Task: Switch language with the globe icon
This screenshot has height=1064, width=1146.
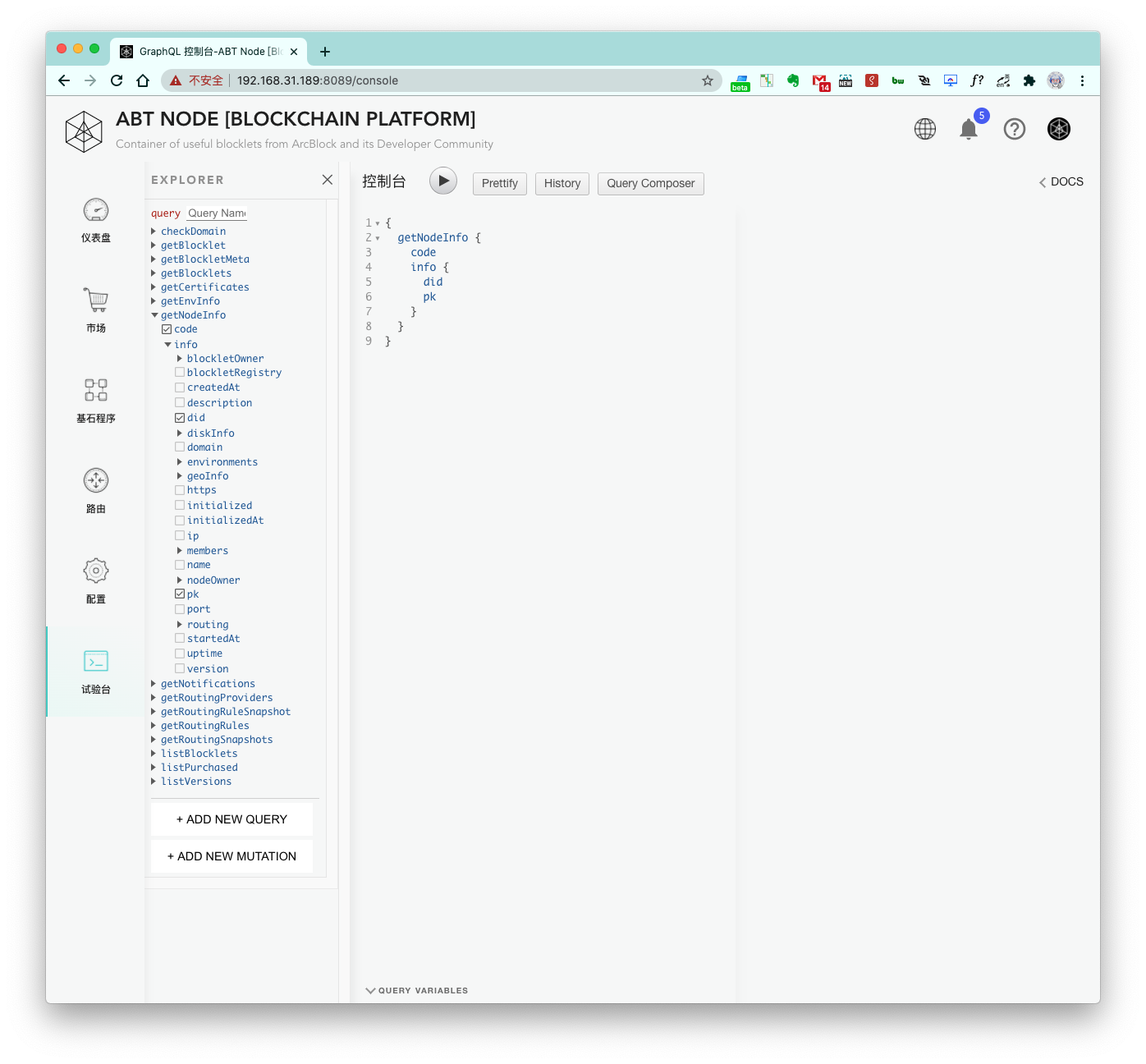Action: tap(925, 130)
